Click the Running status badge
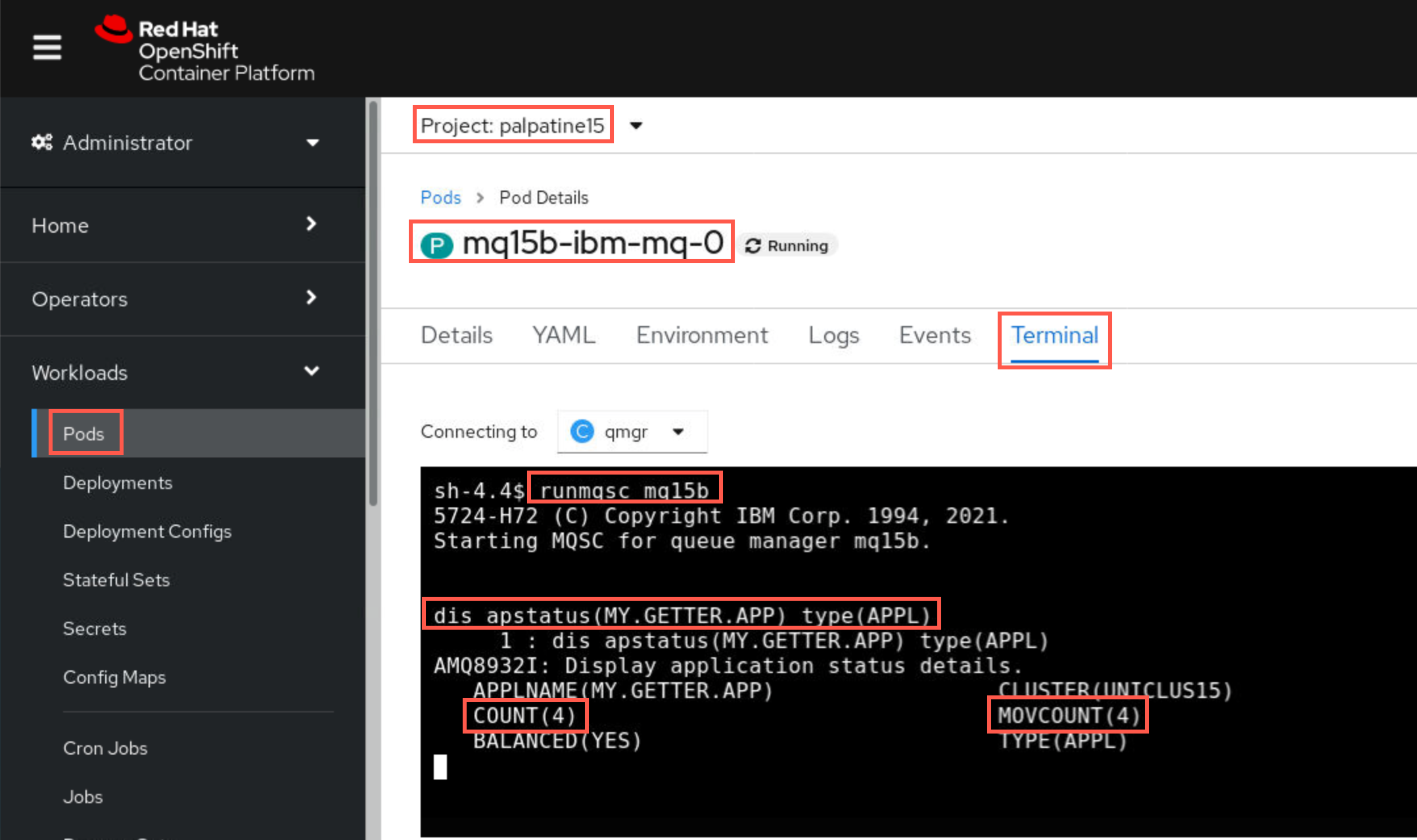 tap(787, 246)
